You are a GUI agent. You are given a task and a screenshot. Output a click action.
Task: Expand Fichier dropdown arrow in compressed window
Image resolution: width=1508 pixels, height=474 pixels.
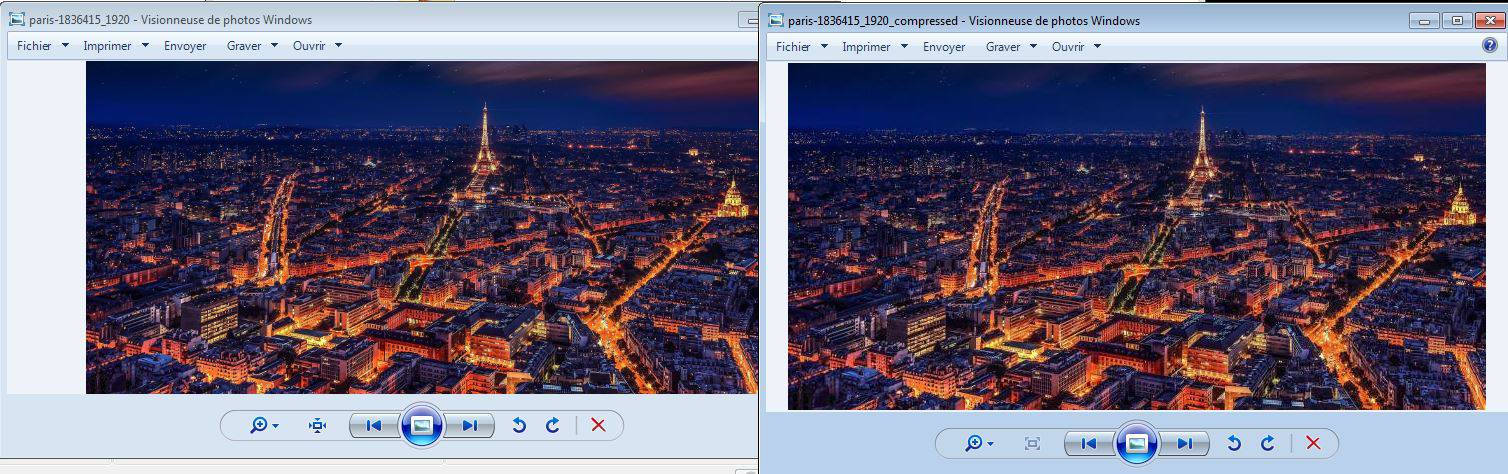(824, 47)
